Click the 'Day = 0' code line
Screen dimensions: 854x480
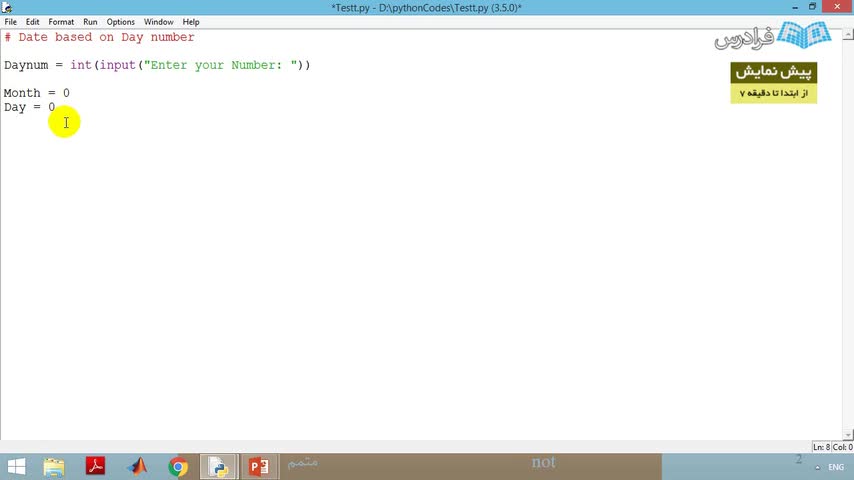[x=29, y=107]
